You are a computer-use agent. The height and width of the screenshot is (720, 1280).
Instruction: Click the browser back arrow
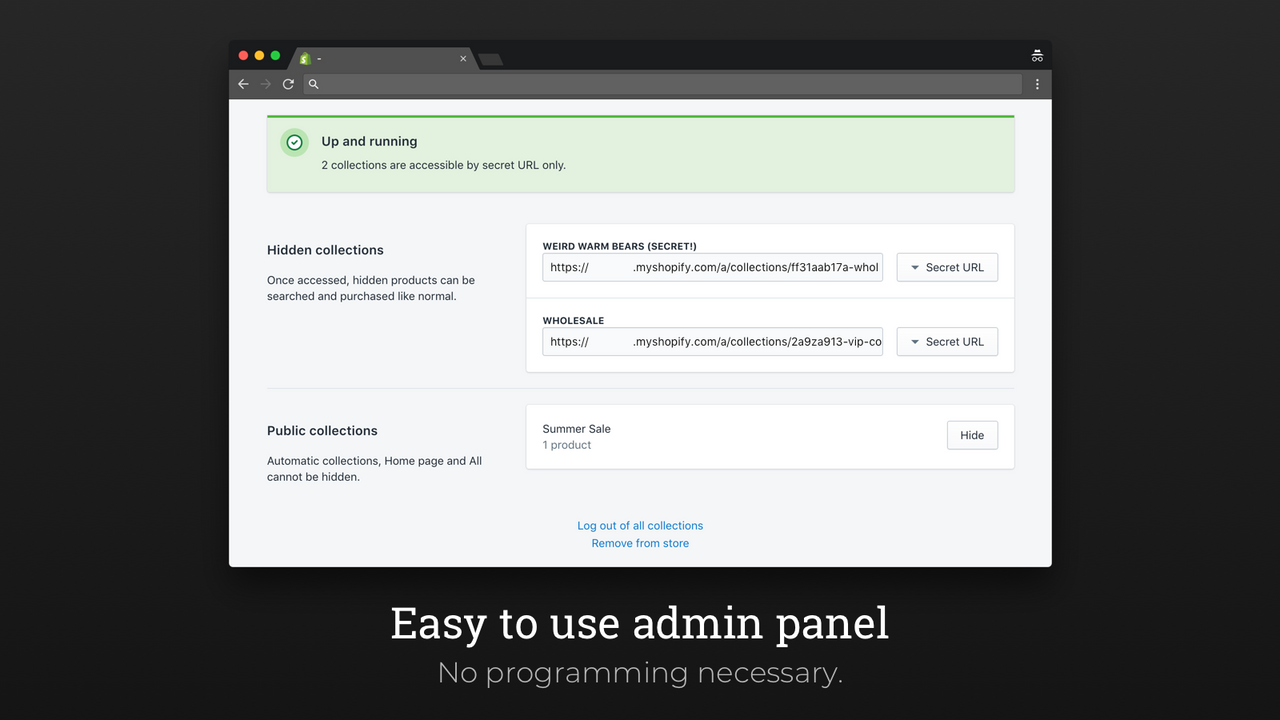click(x=243, y=84)
